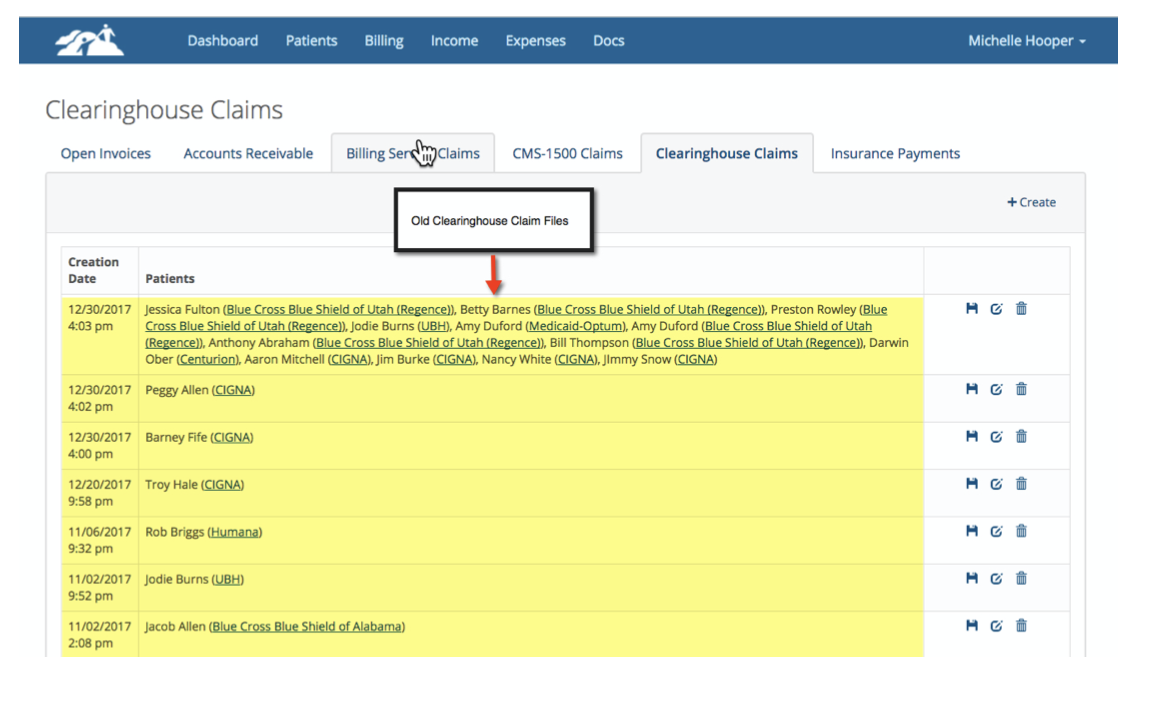The image size is (1152, 706).
Task: Open the Michelle Hooper account dropdown
Action: 1028,40
